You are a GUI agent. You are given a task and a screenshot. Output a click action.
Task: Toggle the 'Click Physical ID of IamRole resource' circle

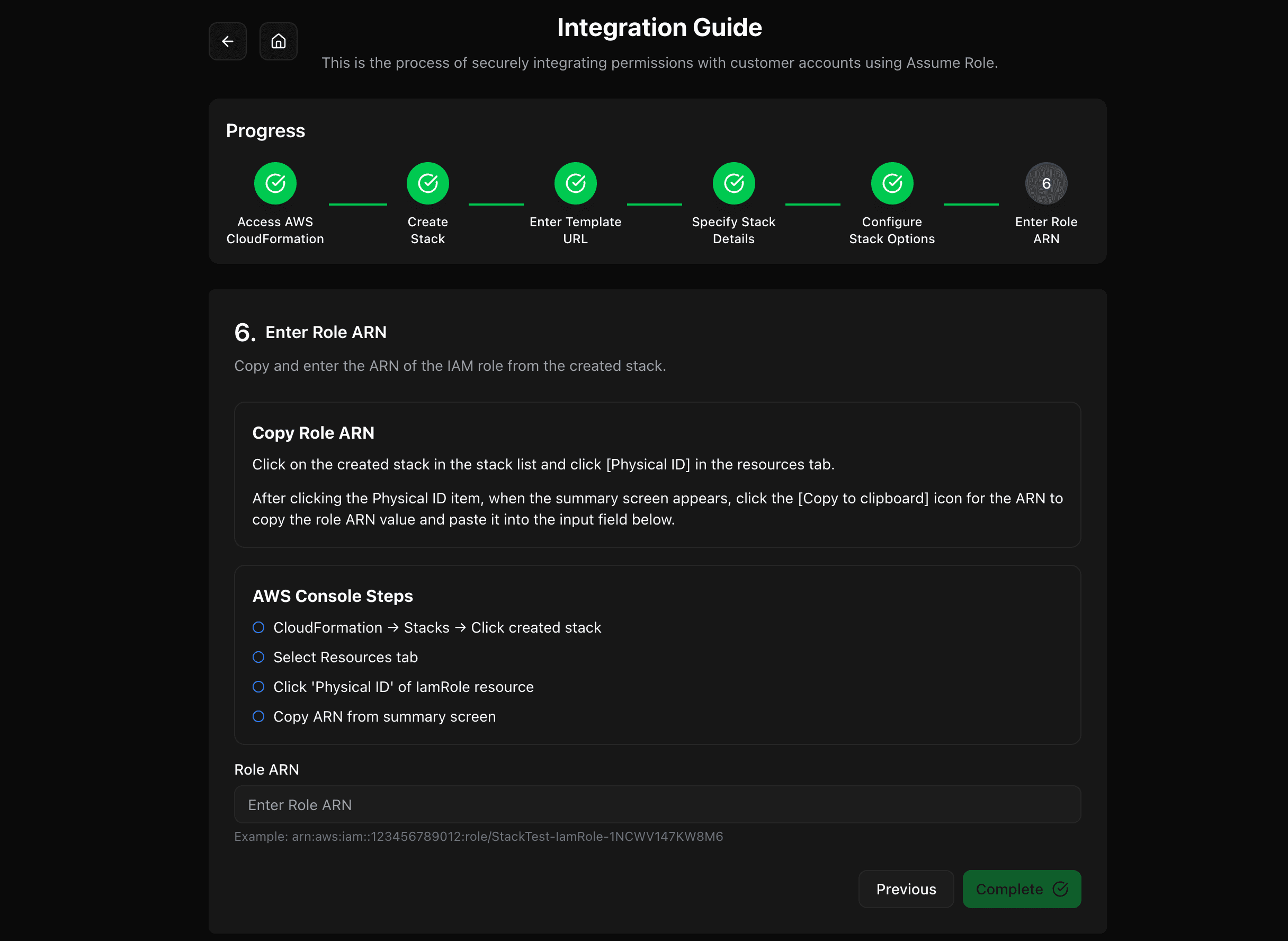(259, 686)
